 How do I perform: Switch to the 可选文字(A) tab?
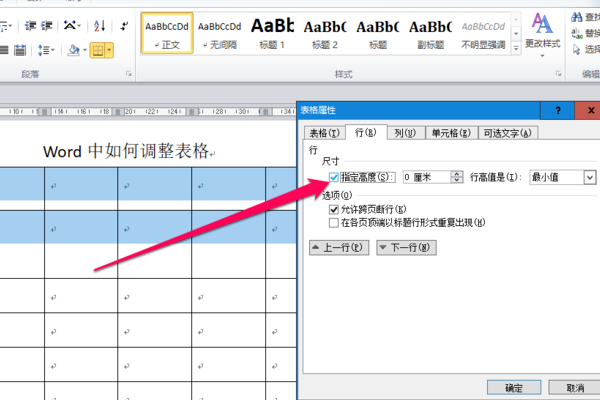(508, 133)
